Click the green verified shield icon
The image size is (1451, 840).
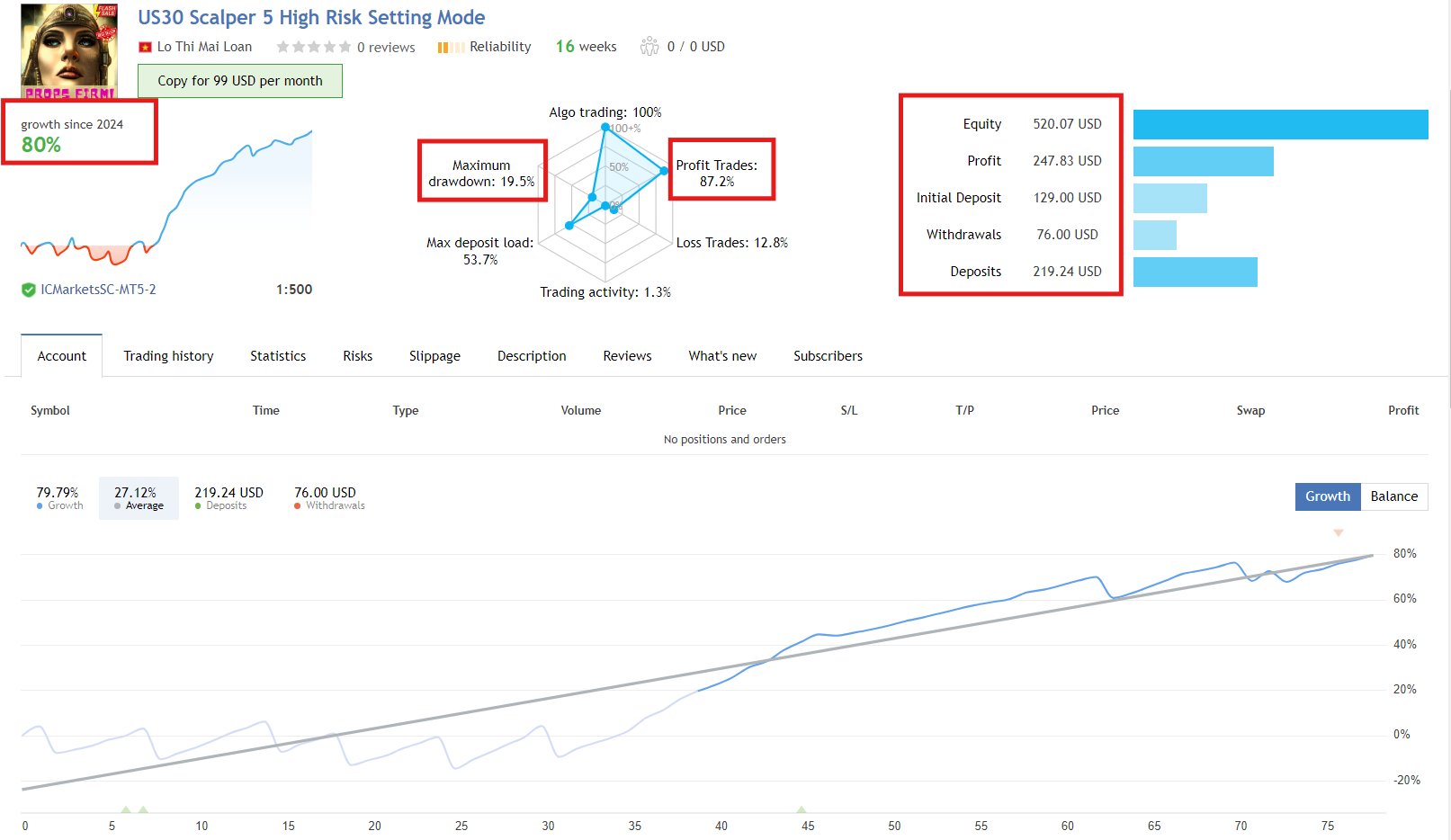click(29, 290)
